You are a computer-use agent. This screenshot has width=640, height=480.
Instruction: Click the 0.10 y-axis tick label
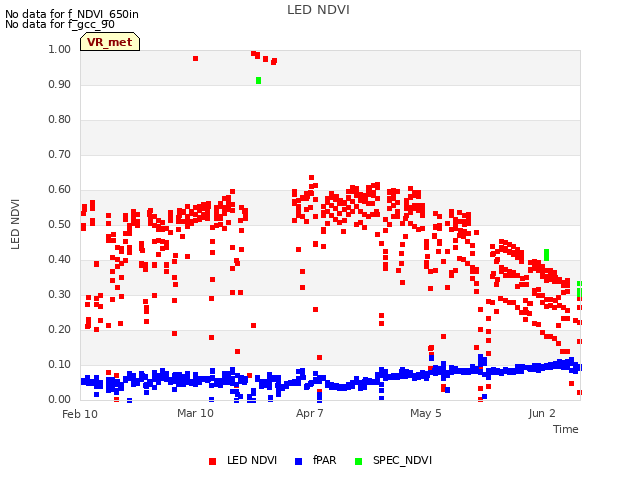point(59,364)
